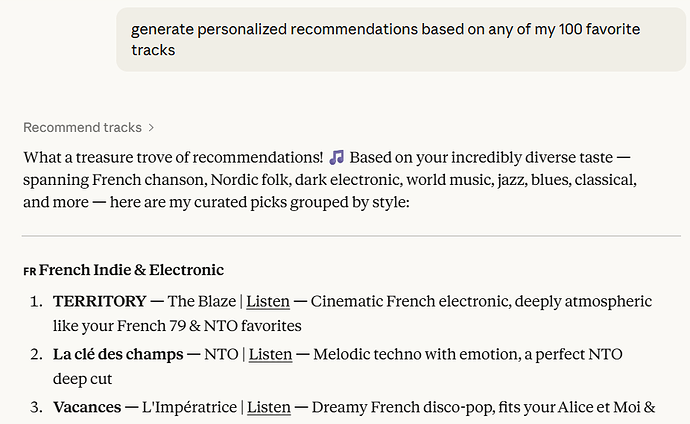
Task: Click the FR flag label icon
Action: point(29,271)
